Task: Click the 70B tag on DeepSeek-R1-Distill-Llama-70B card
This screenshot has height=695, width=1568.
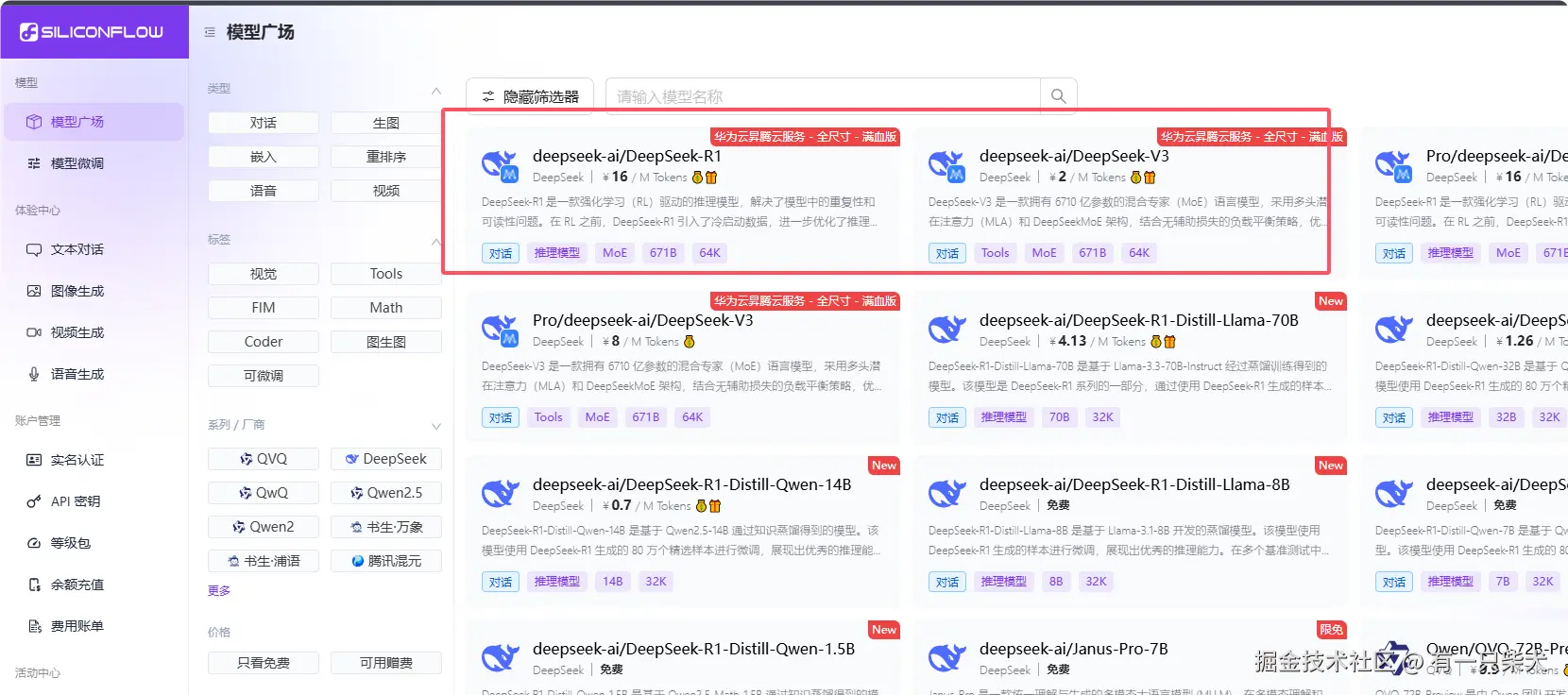Action: [1060, 417]
